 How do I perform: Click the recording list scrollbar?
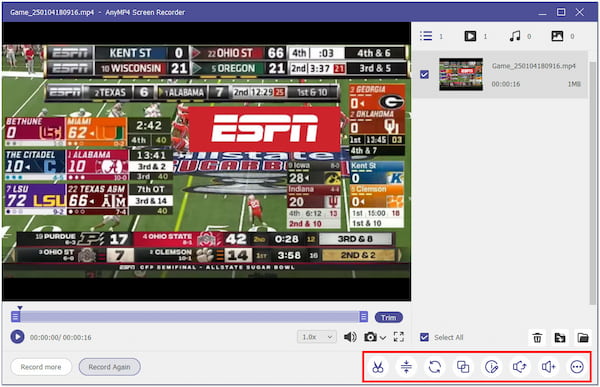click(x=593, y=182)
